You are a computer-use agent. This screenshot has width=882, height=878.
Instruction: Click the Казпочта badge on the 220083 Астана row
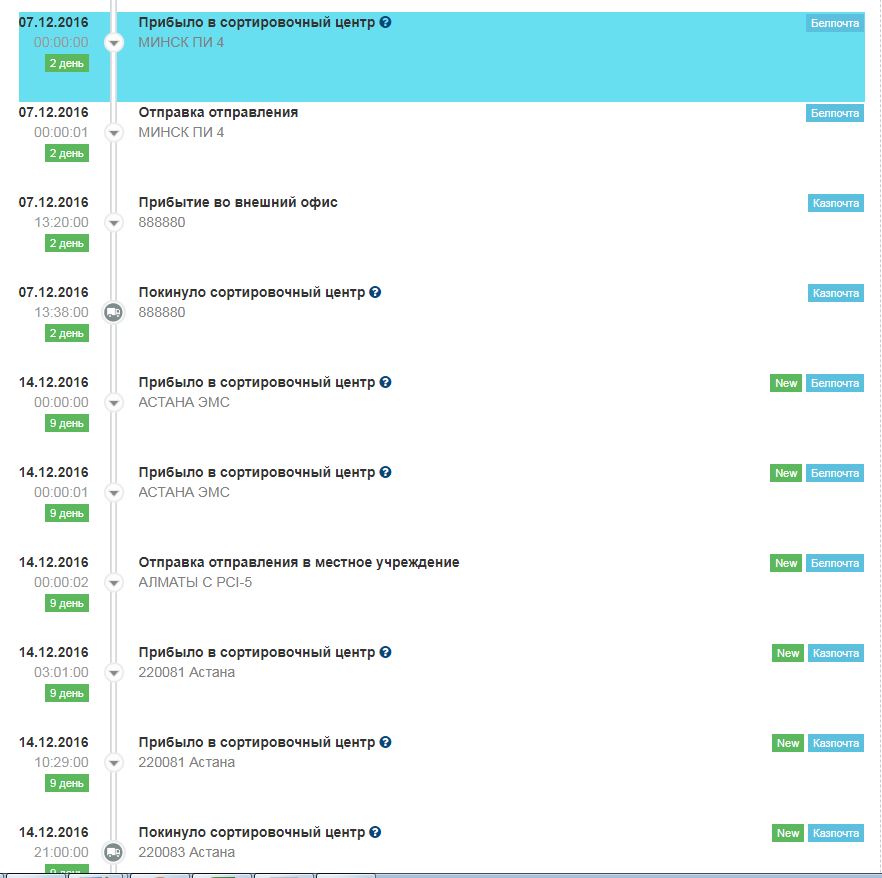[835, 833]
